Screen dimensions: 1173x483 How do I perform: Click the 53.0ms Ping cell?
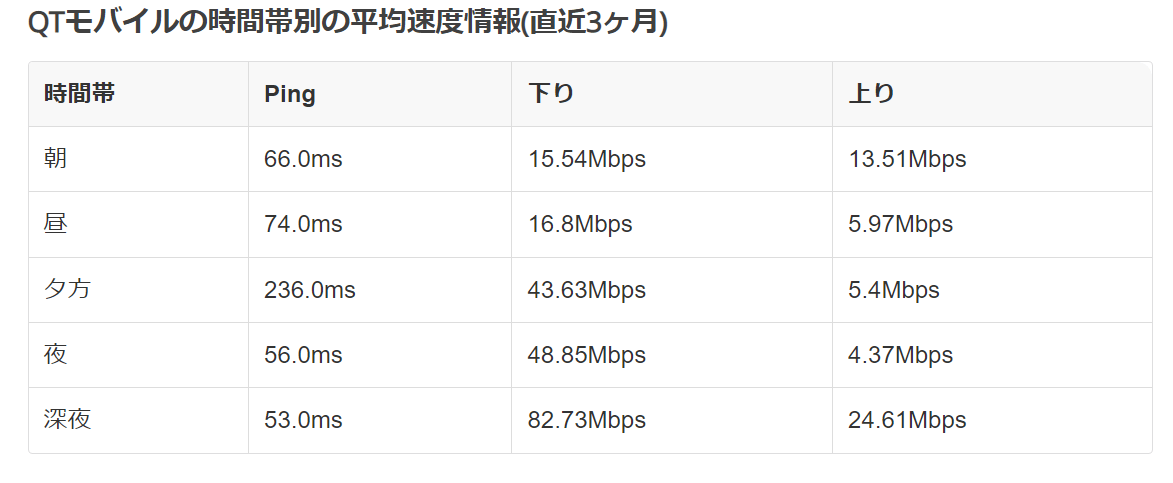coord(303,420)
